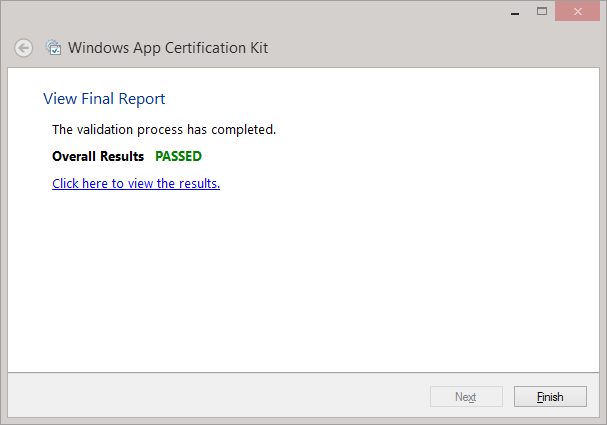Click the Windows App Certification Kit title text
Viewport: 607px width, 425px height.
pyautogui.click(x=167, y=48)
